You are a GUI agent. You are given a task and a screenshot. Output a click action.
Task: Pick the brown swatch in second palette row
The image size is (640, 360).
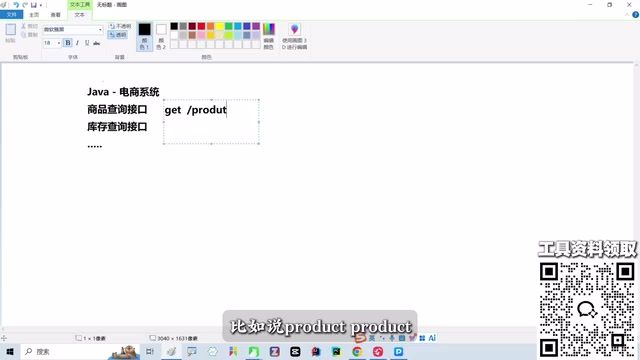(x=192, y=35)
